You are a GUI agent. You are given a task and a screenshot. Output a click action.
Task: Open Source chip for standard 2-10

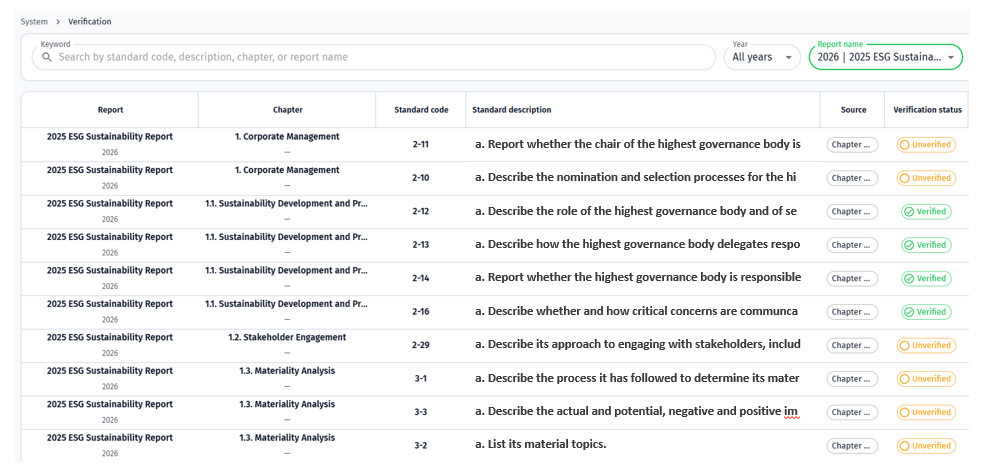click(852, 178)
